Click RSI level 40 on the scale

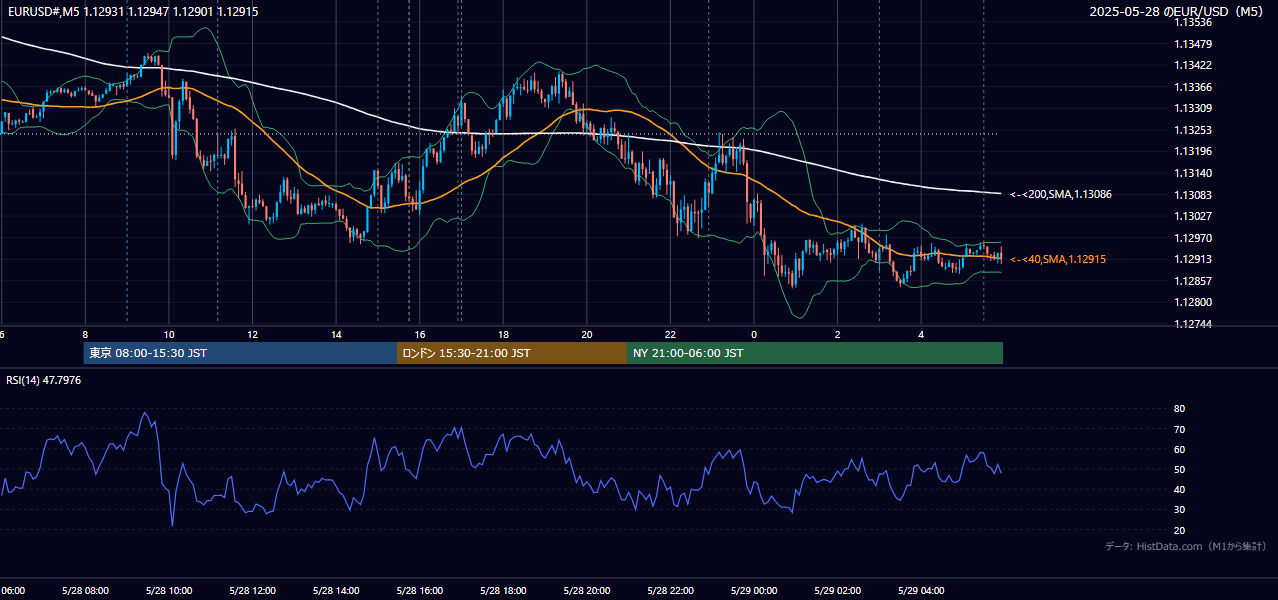tap(1179, 489)
